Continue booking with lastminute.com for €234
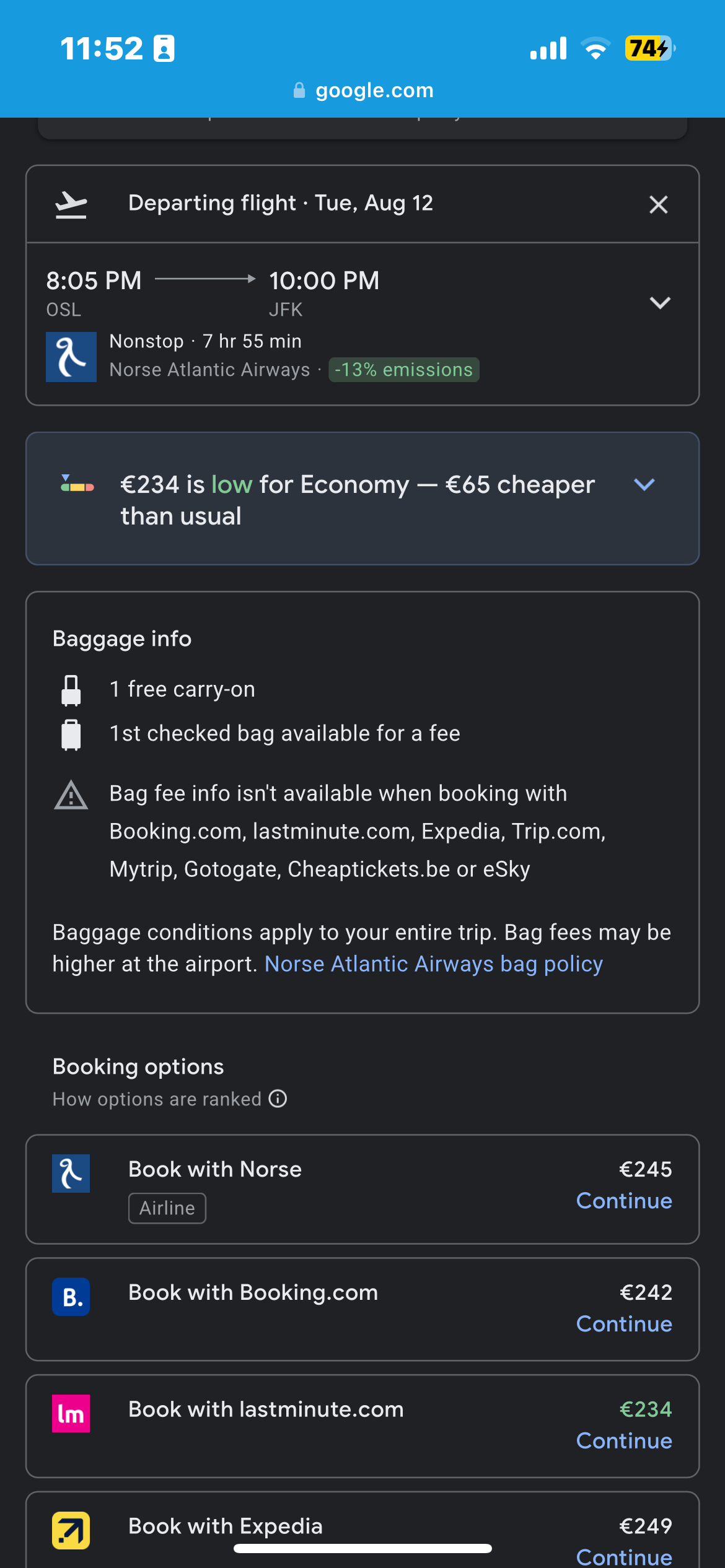 [x=624, y=1441]
